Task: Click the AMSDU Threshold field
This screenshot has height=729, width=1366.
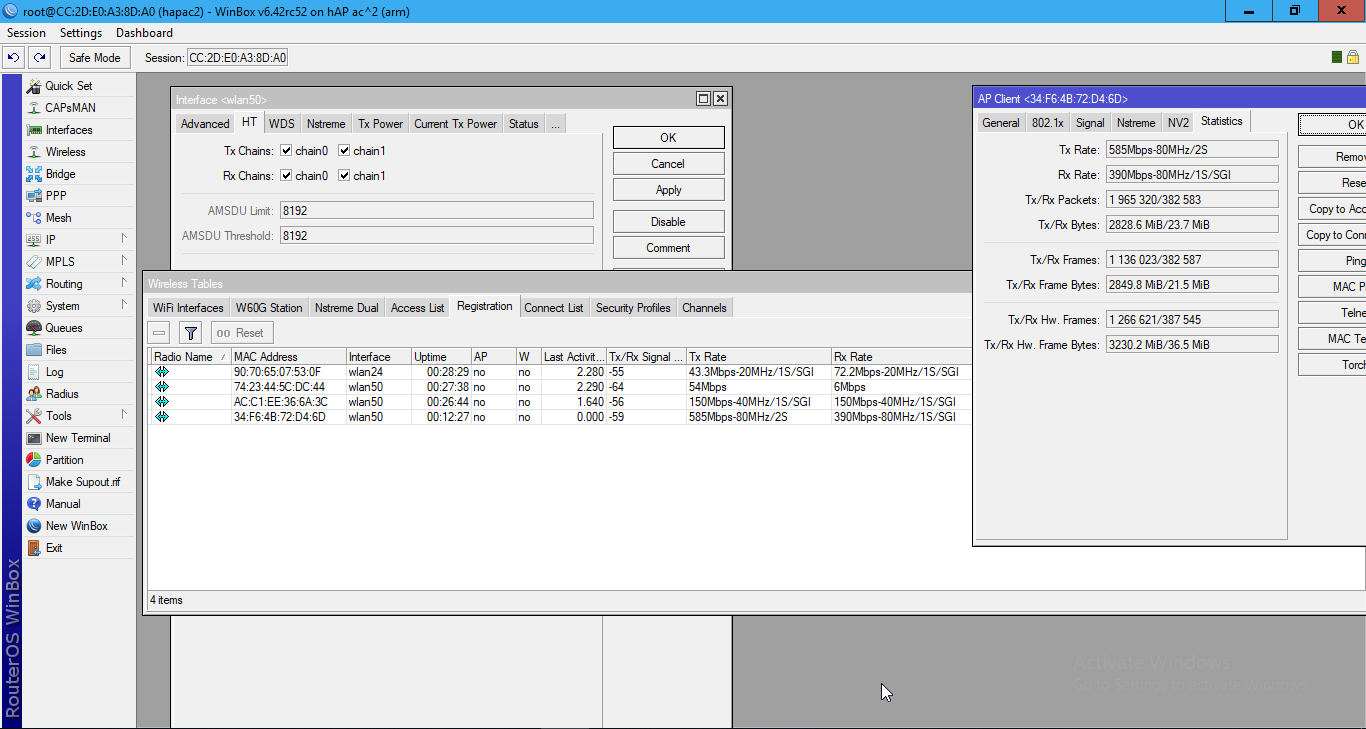Action: (x=436, y=236)
